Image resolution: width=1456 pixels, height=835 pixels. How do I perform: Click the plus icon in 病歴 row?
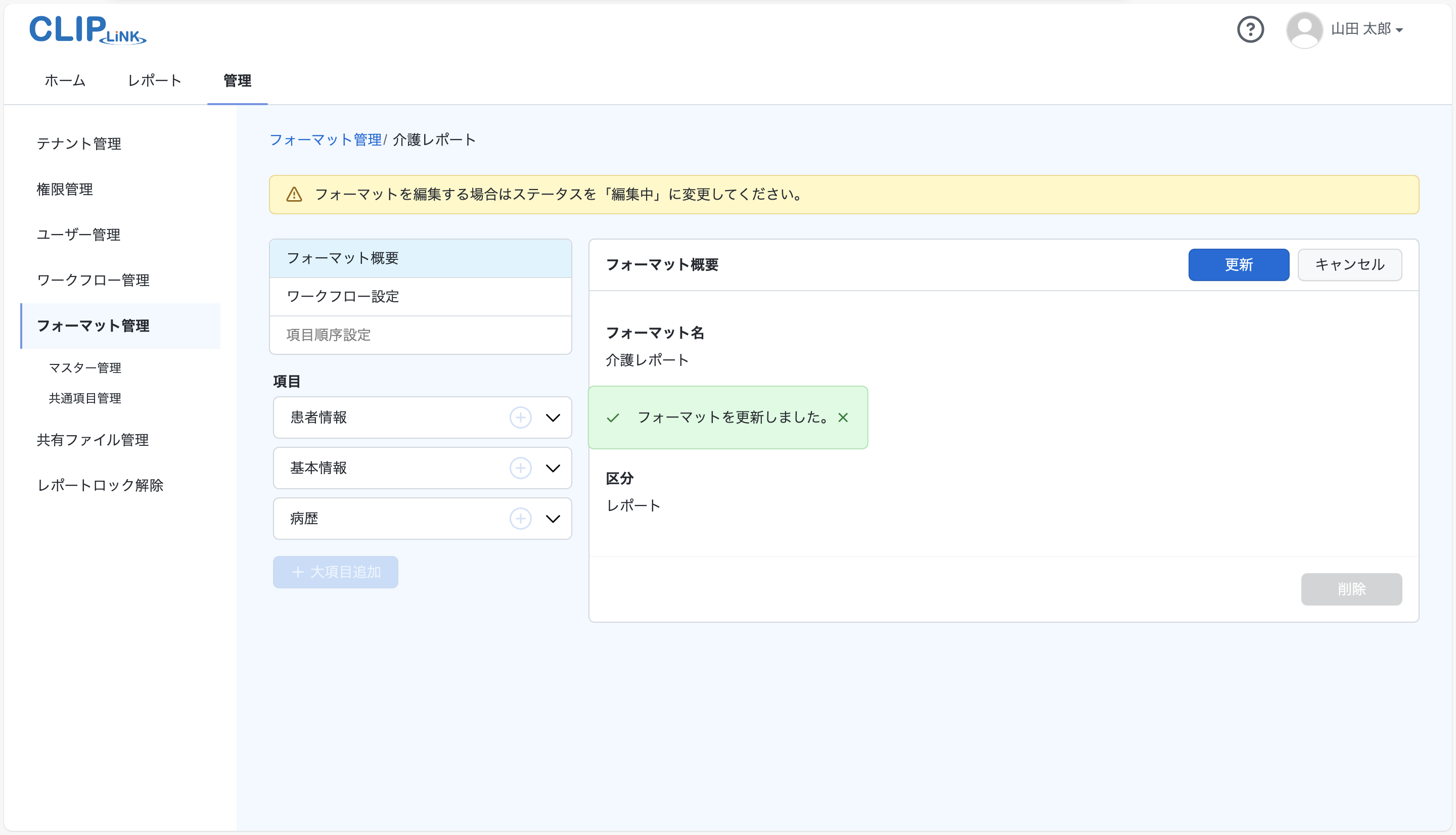[520, 519]
